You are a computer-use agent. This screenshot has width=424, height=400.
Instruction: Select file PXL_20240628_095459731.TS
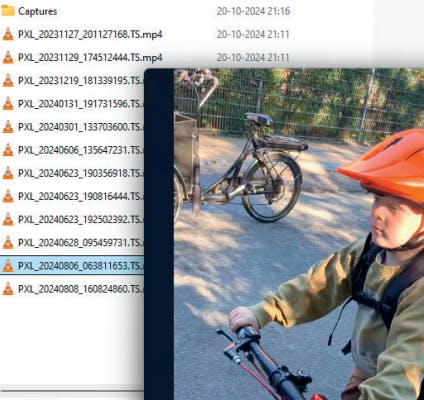(x=81, y=243)
